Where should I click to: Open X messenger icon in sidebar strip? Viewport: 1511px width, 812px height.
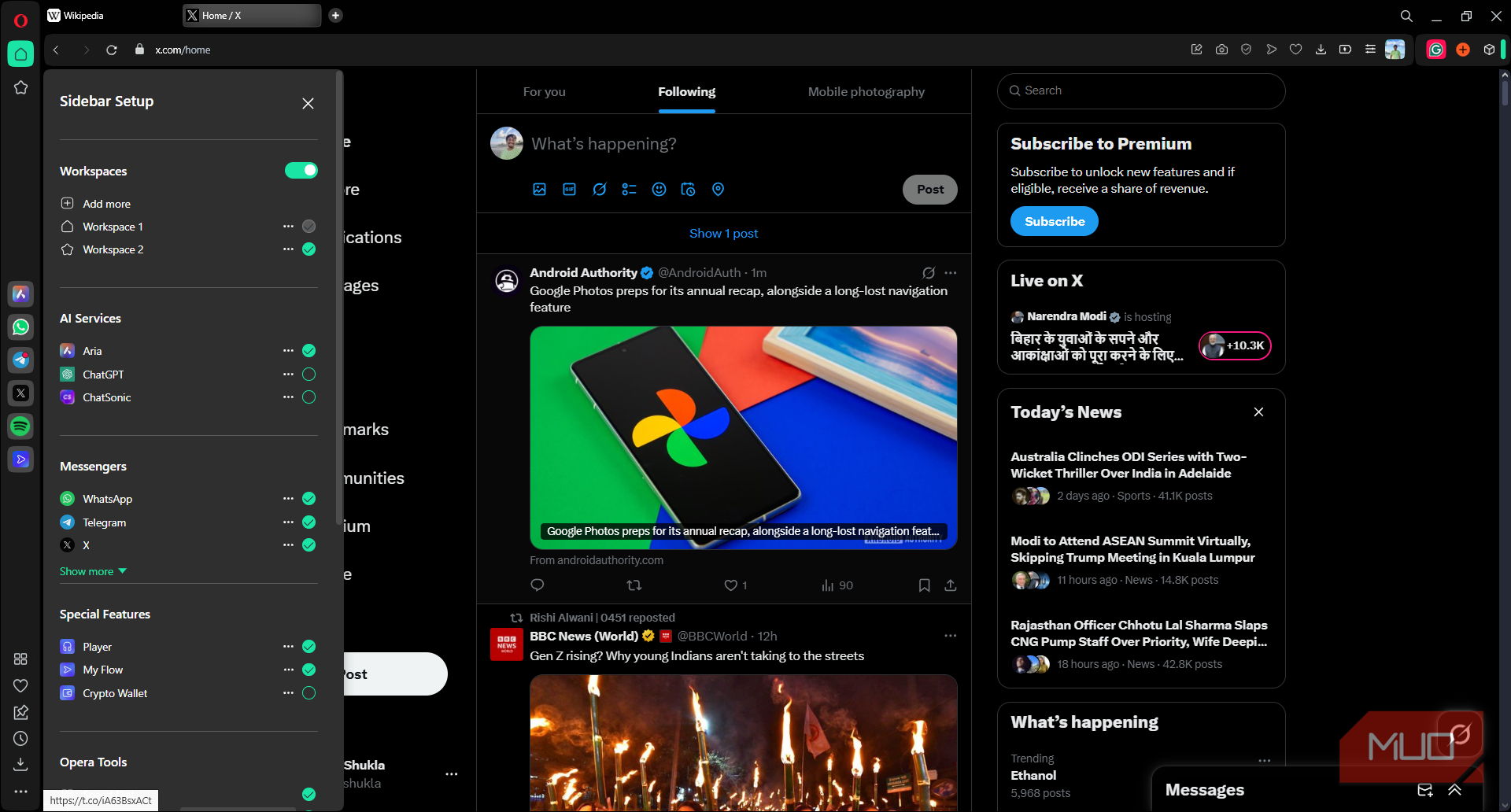20,393
